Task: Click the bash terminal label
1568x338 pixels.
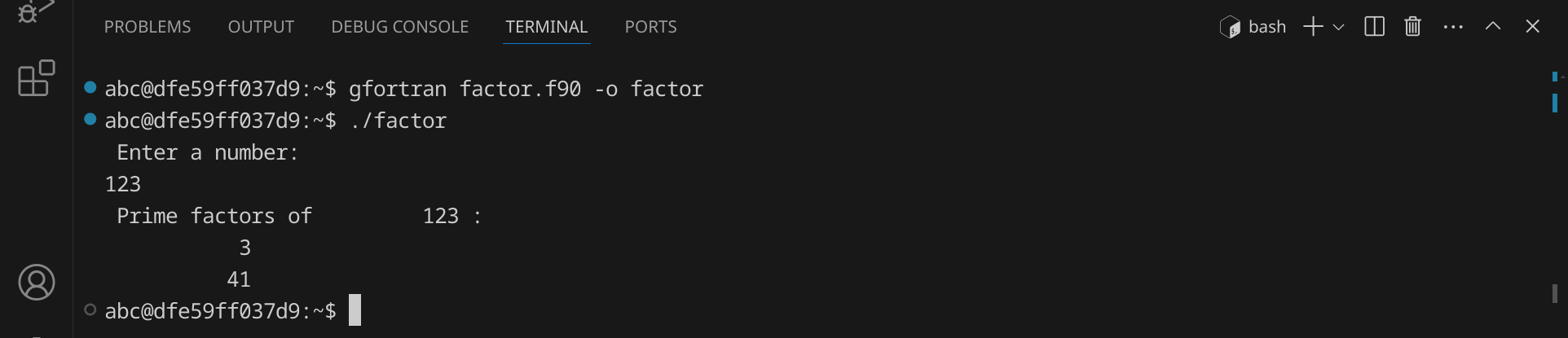Action: point(1253,27)
